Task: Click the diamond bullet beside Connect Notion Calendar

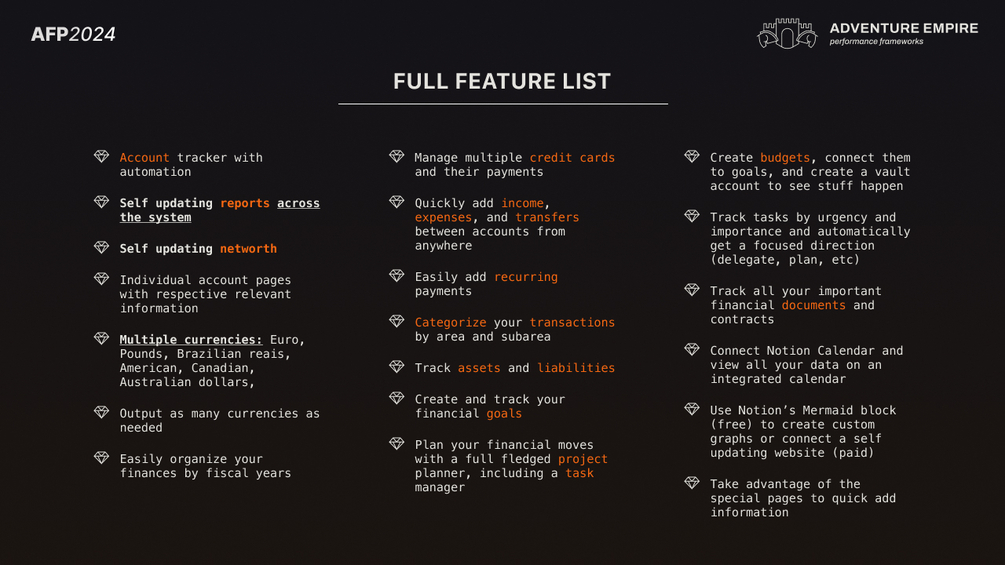Action: 691,350
